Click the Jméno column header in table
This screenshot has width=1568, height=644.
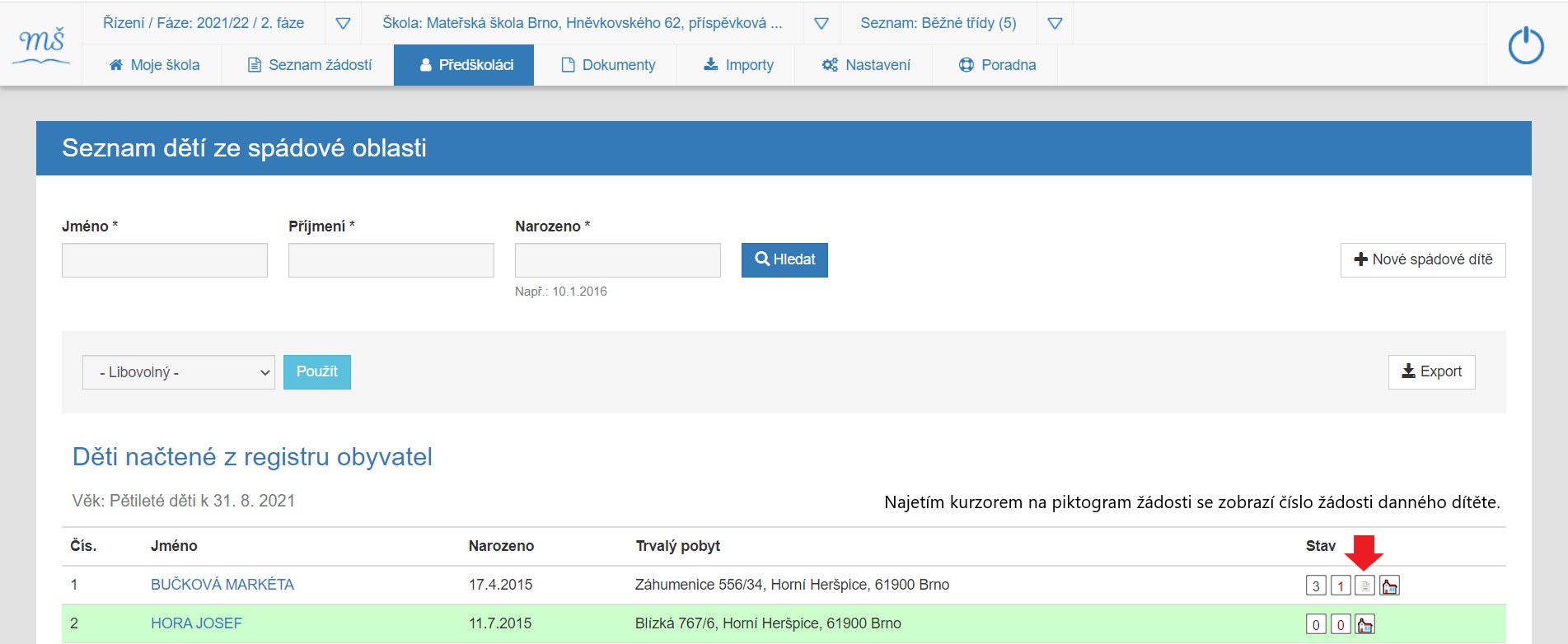point(174,546)
